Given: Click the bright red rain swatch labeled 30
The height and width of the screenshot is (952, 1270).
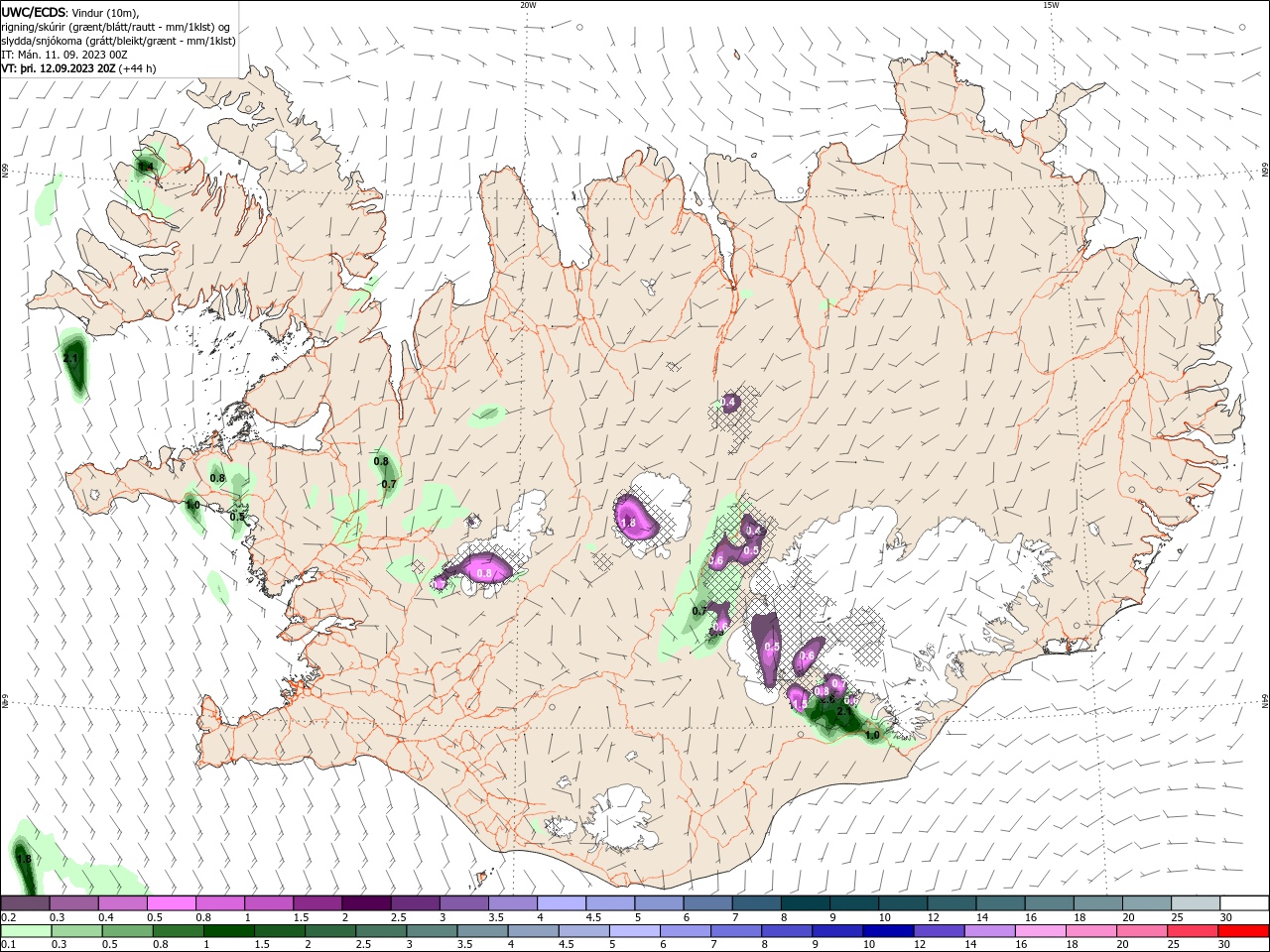Looking at the screenshot, I should point(1244,930).
